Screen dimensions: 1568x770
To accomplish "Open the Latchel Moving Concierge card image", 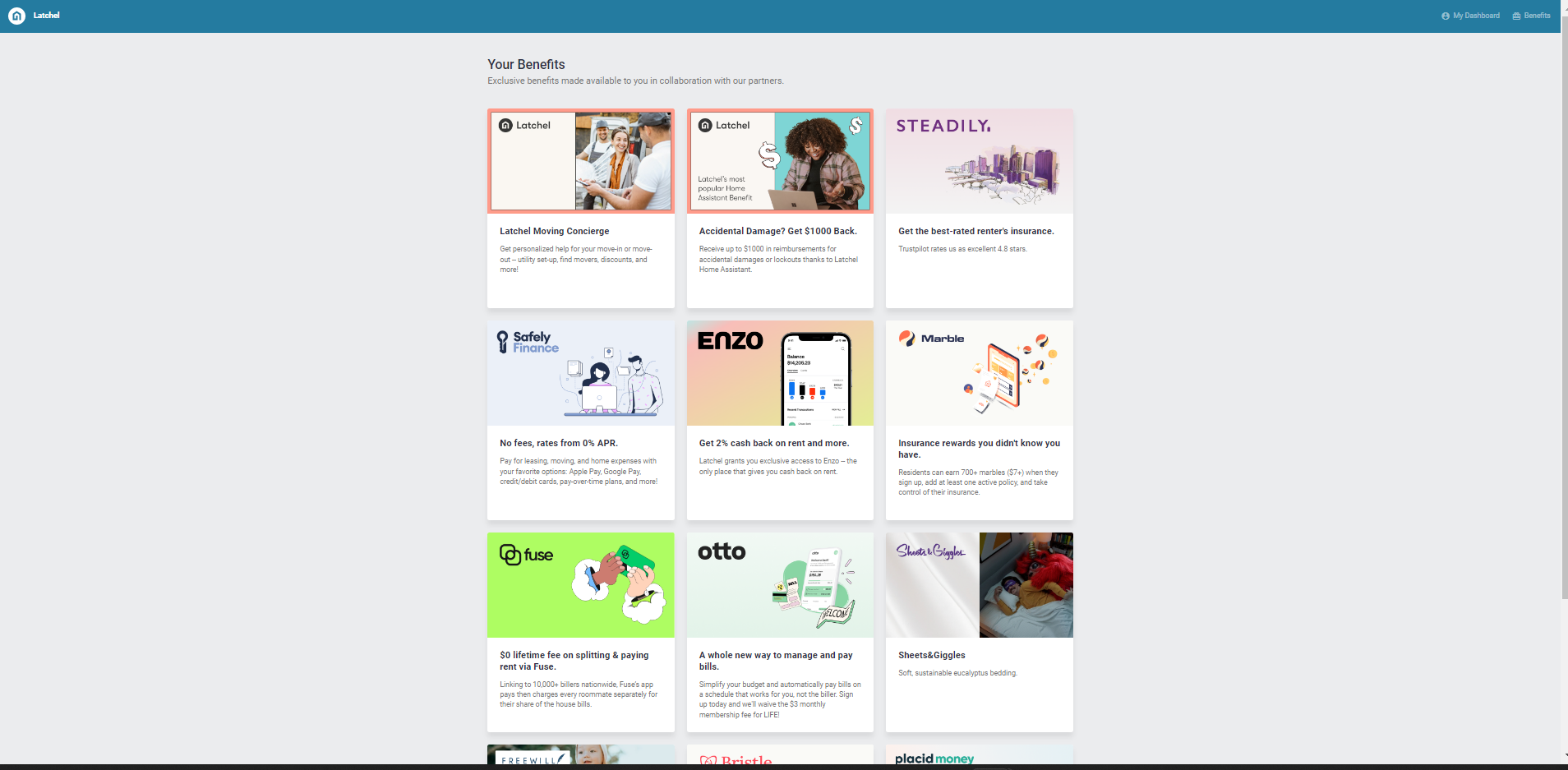I will point(581,161).
